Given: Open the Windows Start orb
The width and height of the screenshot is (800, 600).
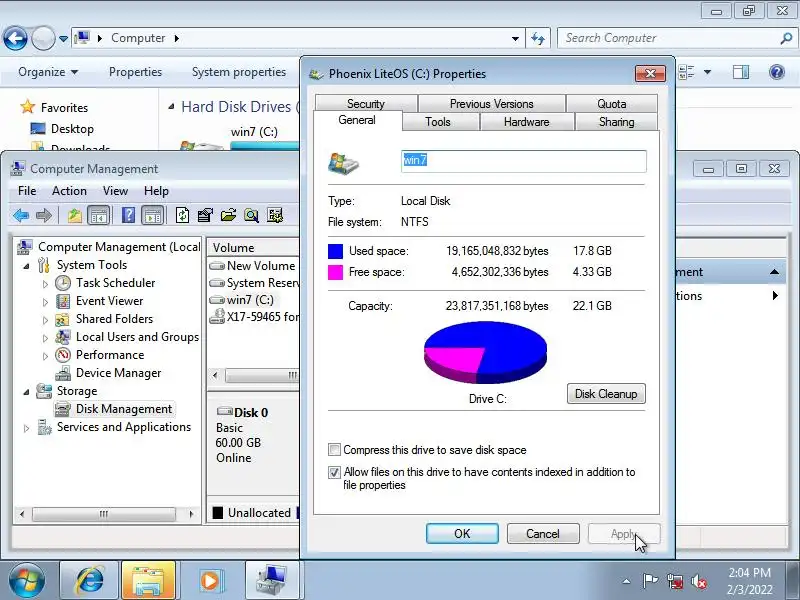Looking at the screenshot, I should point(26,581).
